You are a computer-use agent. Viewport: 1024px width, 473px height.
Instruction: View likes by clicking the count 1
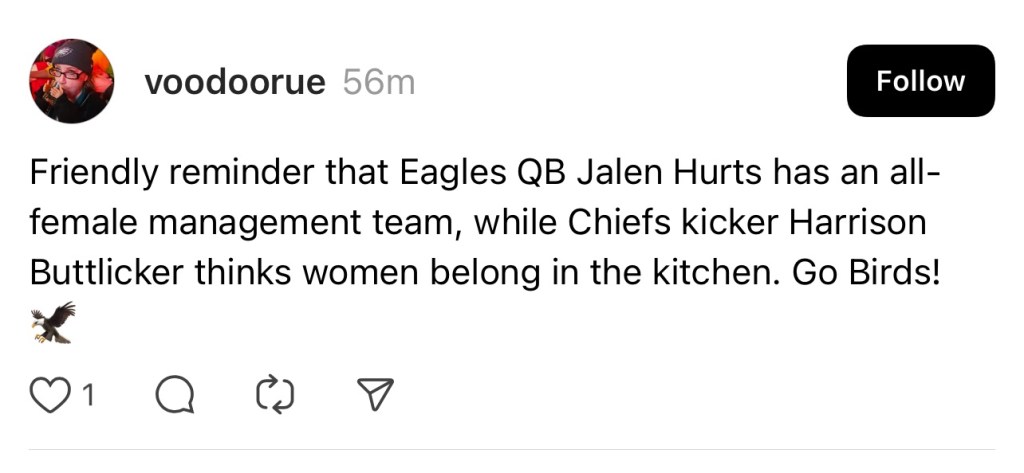point(87,397)
